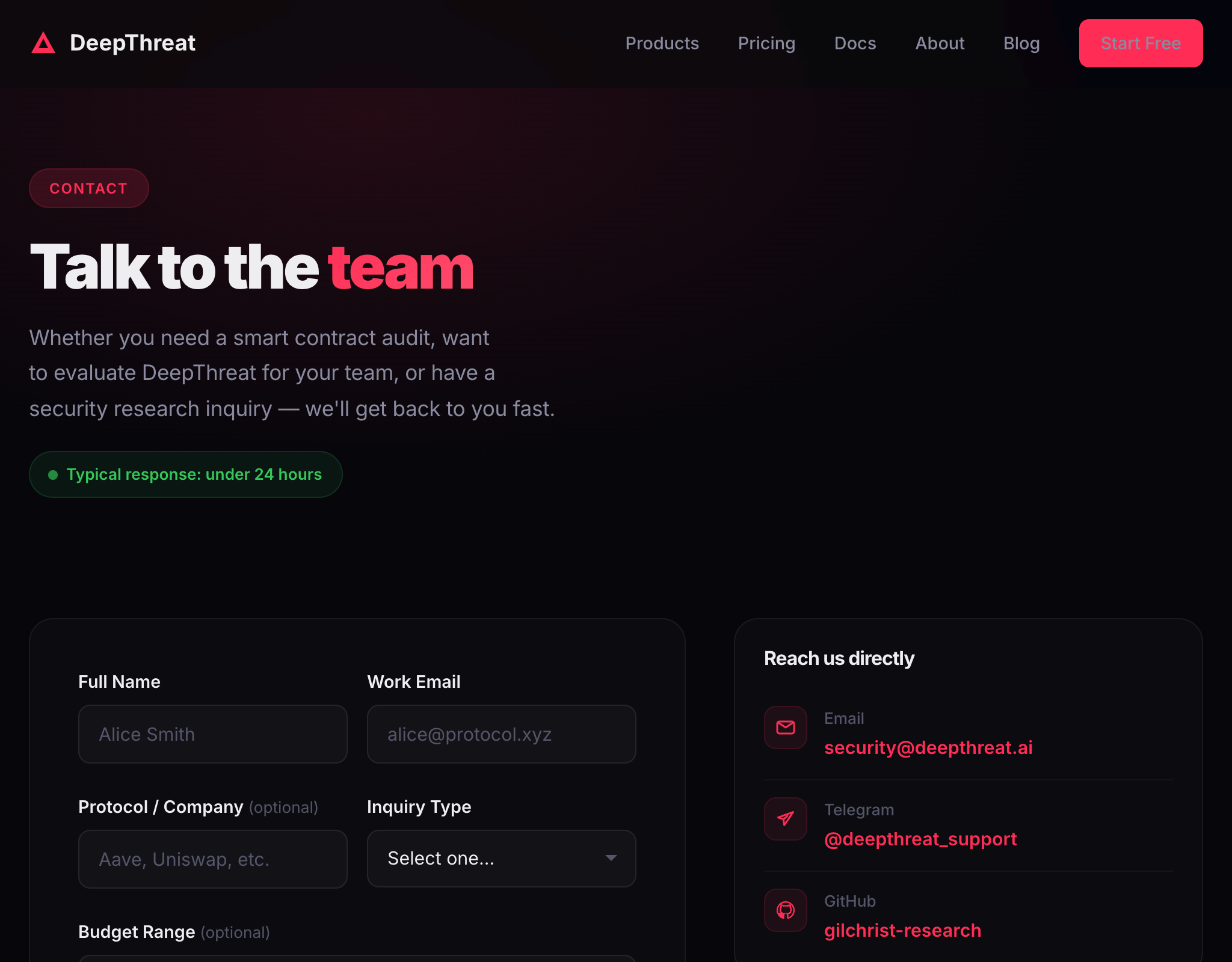1232x962 pixels.
Task: Click into the Work Email field
Action: click(501, 734)
